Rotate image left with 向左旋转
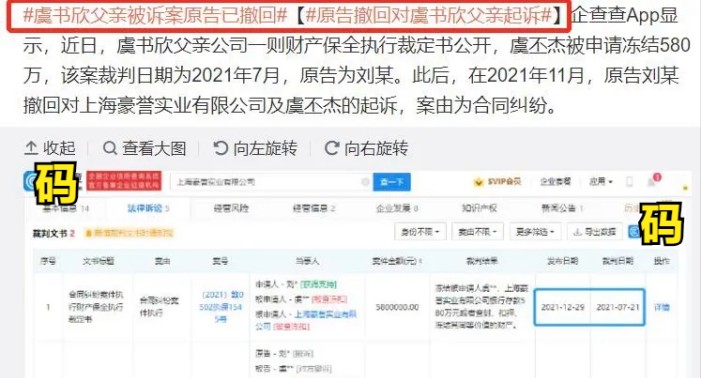701x378 pixels. tap(255, 148)
